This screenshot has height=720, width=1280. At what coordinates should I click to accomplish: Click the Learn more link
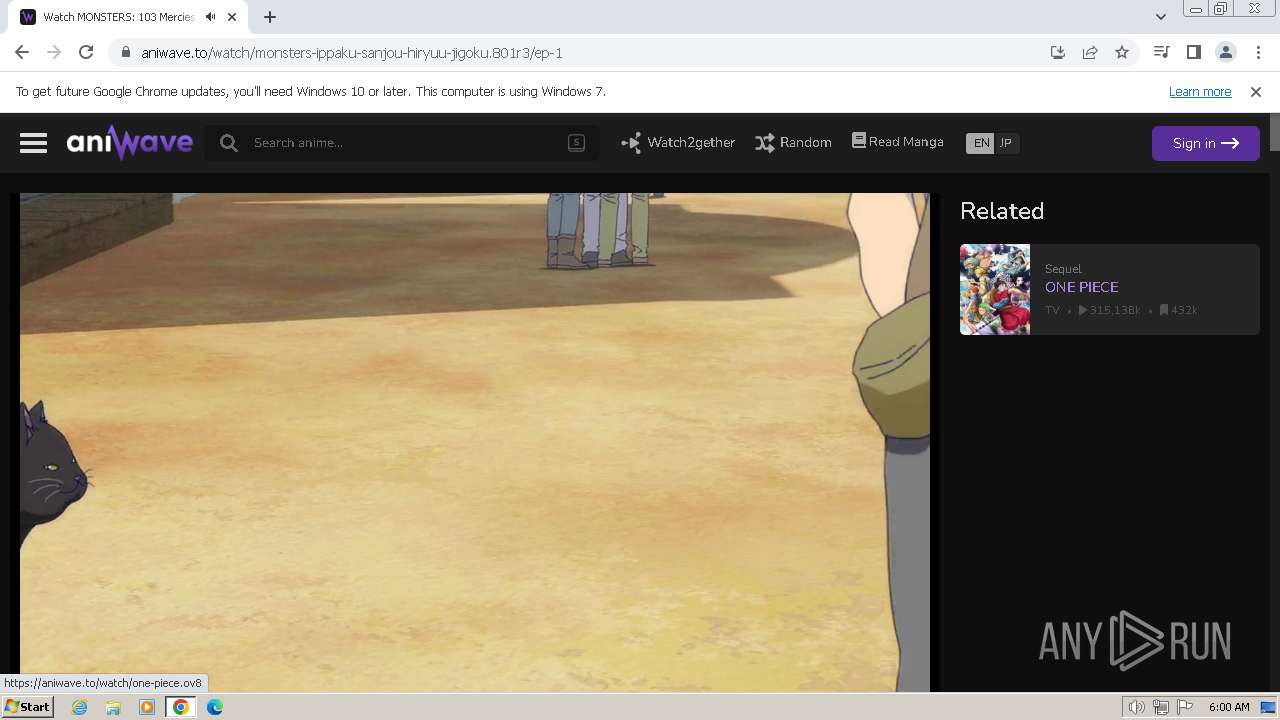pos(1200,92)
